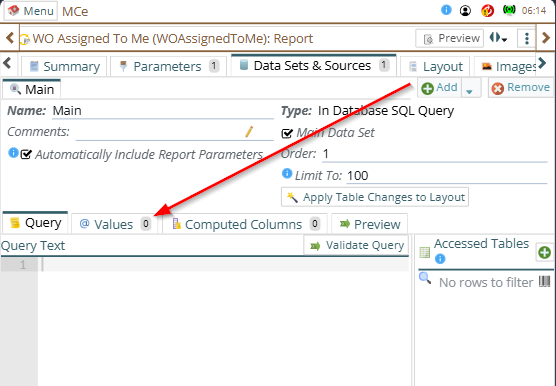Screen dimensions: 556x386
Task: Click the Preview button in title bar
Action: tap(450, 38)
